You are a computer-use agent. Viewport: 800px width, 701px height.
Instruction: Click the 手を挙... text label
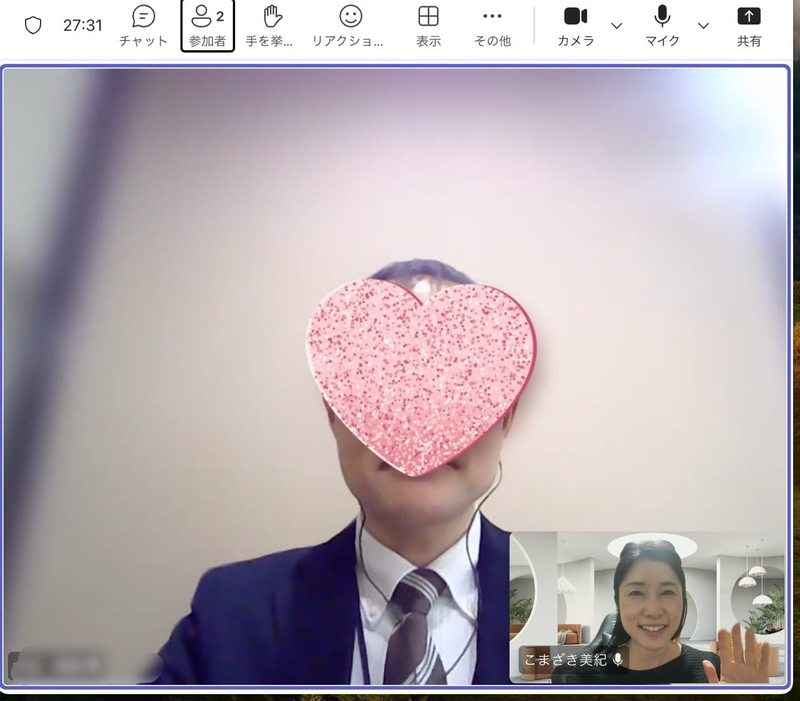(x=270, y=41)
